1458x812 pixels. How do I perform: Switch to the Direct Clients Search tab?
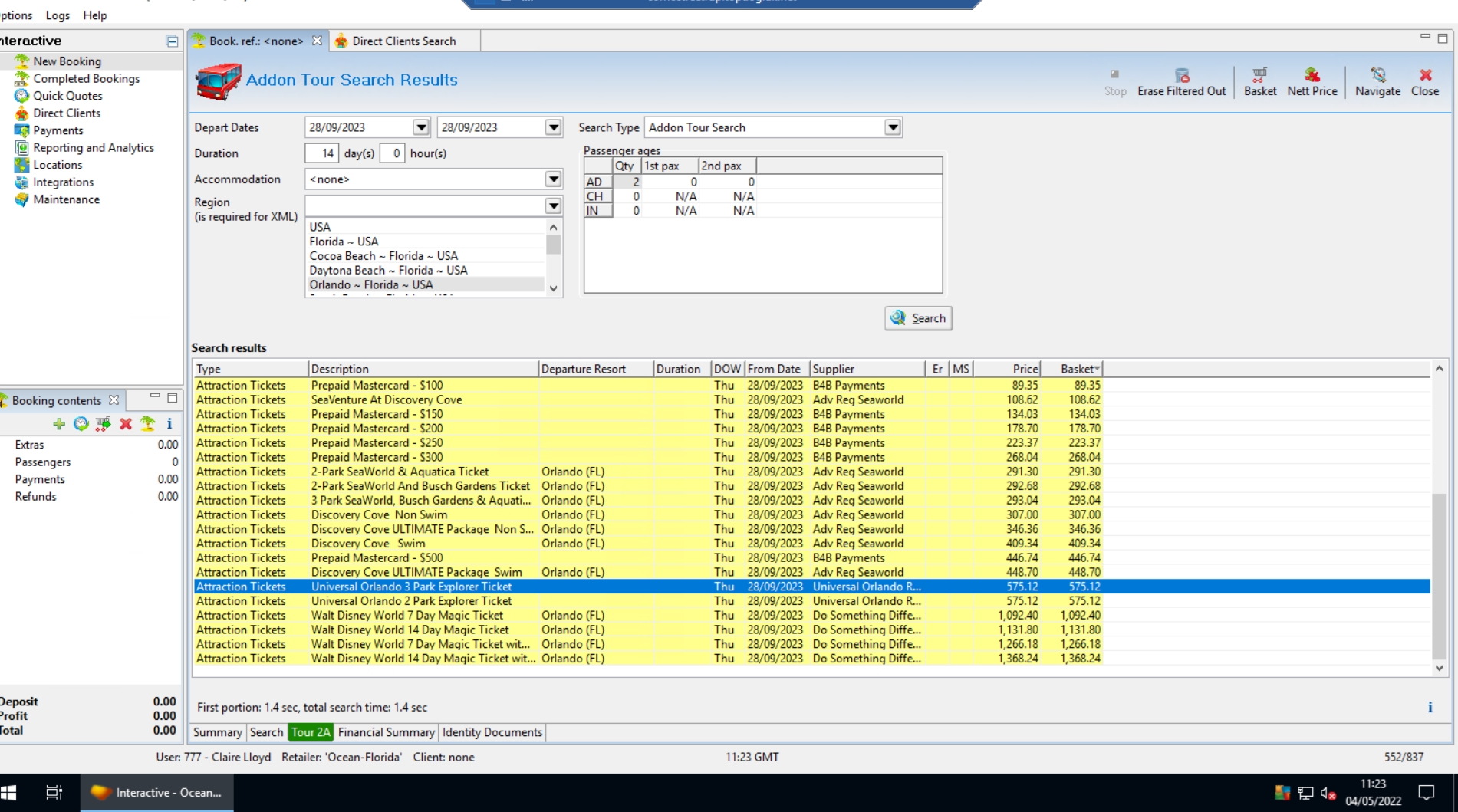(x=404, y=41)
